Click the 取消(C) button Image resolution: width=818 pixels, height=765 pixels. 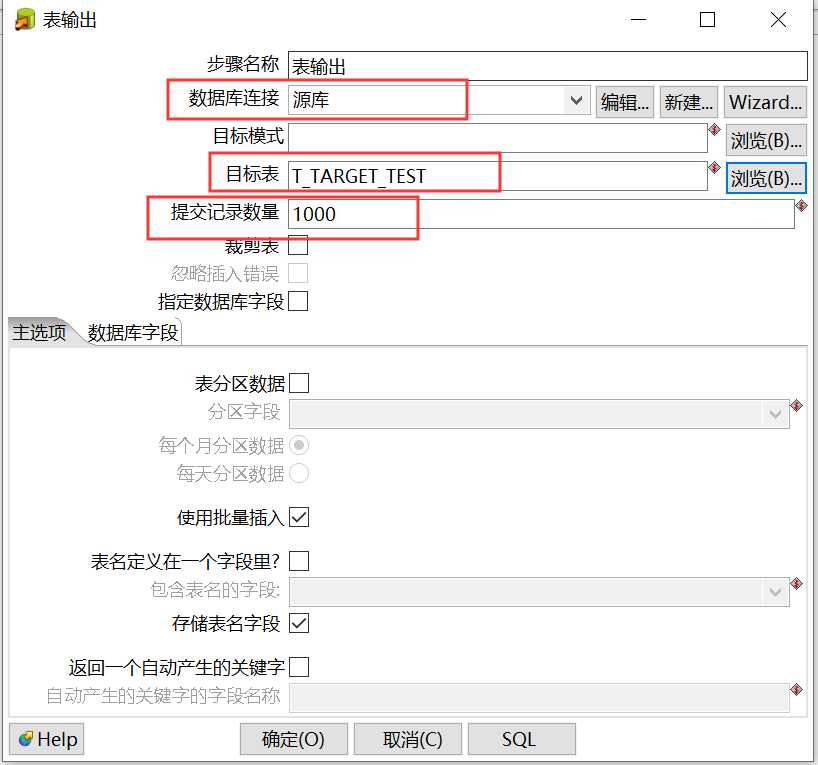coord(408,739)
